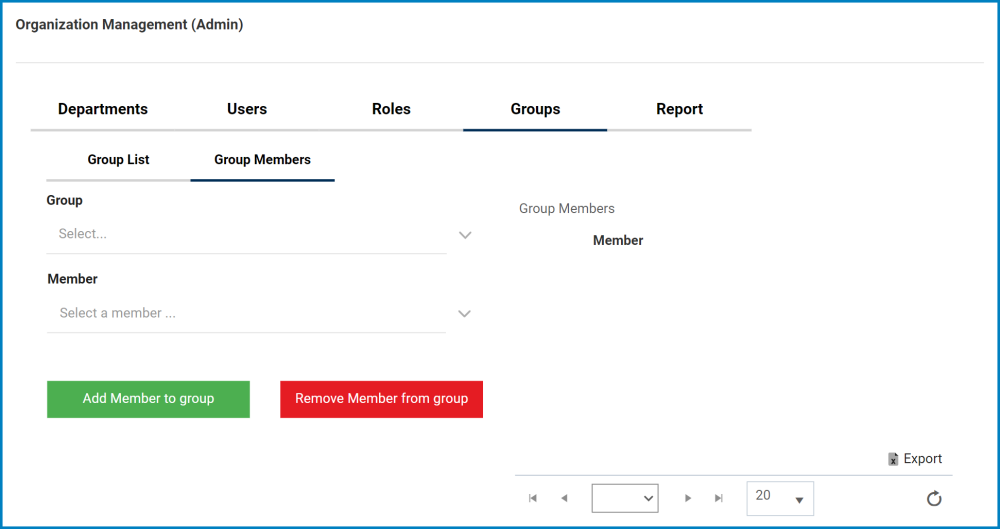
Task: Click the refresh grid icon
Action: pyautogui.click(x=934, y=498)
